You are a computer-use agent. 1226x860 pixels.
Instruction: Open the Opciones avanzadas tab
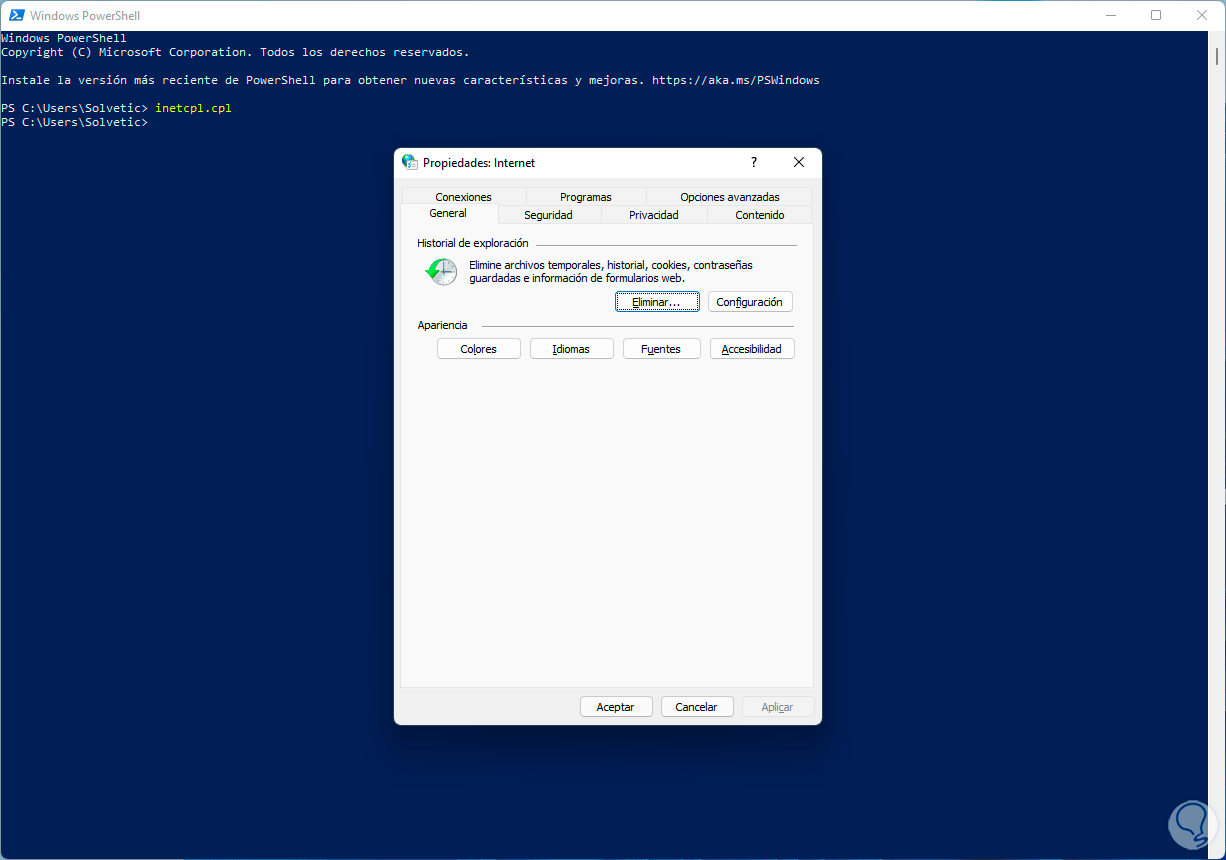729,197
